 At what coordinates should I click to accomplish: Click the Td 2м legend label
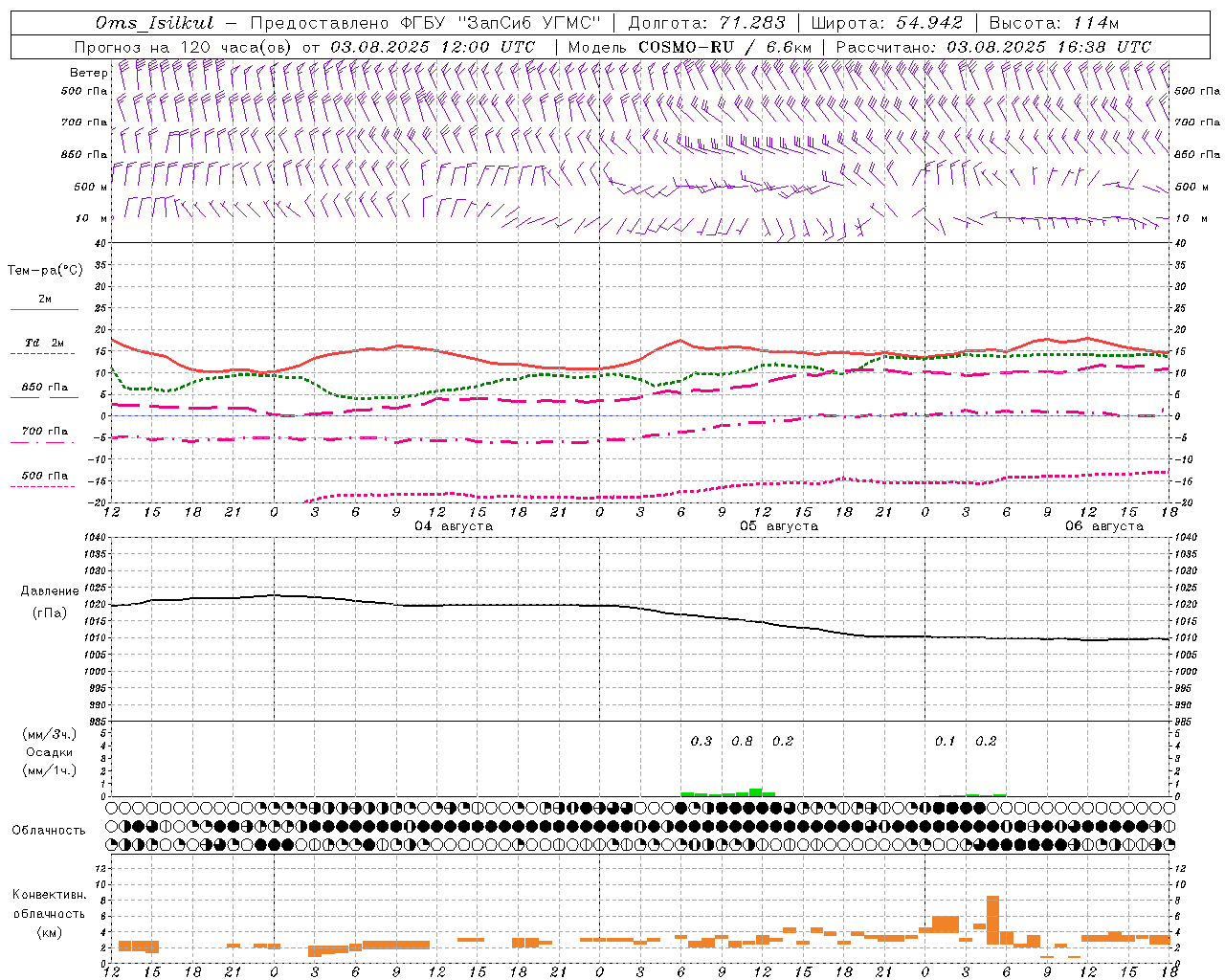click(x=45, y=343)
